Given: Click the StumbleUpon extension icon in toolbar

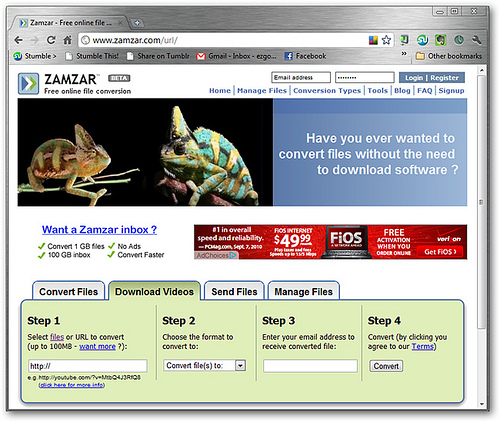Looking at the screenshot, I should tap(422, 40).
